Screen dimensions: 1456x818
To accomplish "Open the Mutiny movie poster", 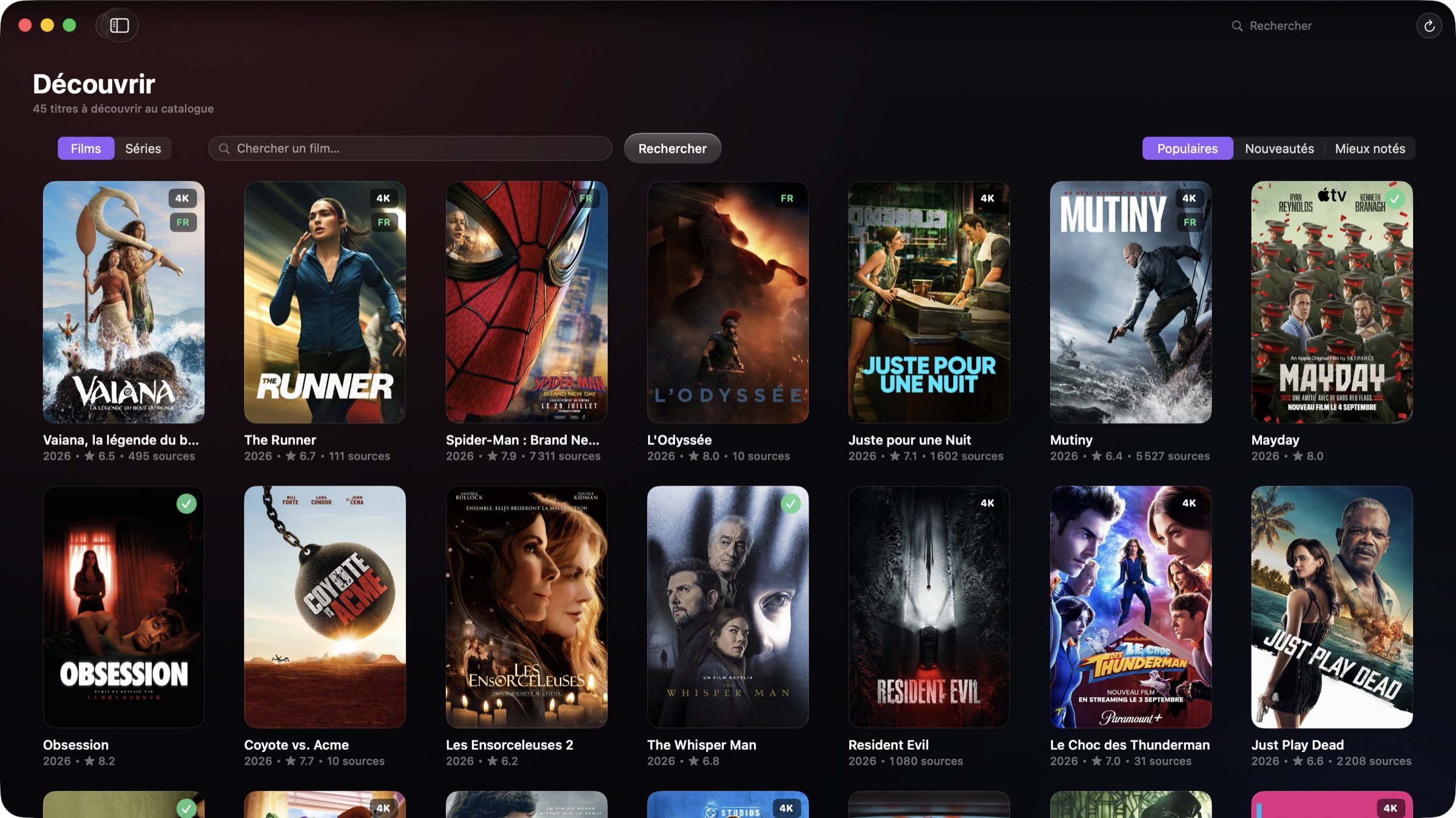I will pyautogui.click(x=1131, y=302).
